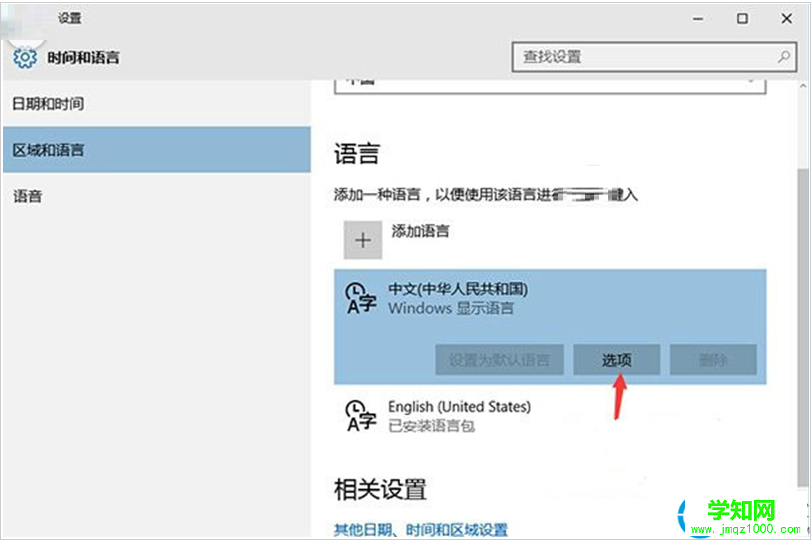Click the search magnifier icon
Image resolution: width=812 pixels, height=541 pixels.
pos(784,56)
